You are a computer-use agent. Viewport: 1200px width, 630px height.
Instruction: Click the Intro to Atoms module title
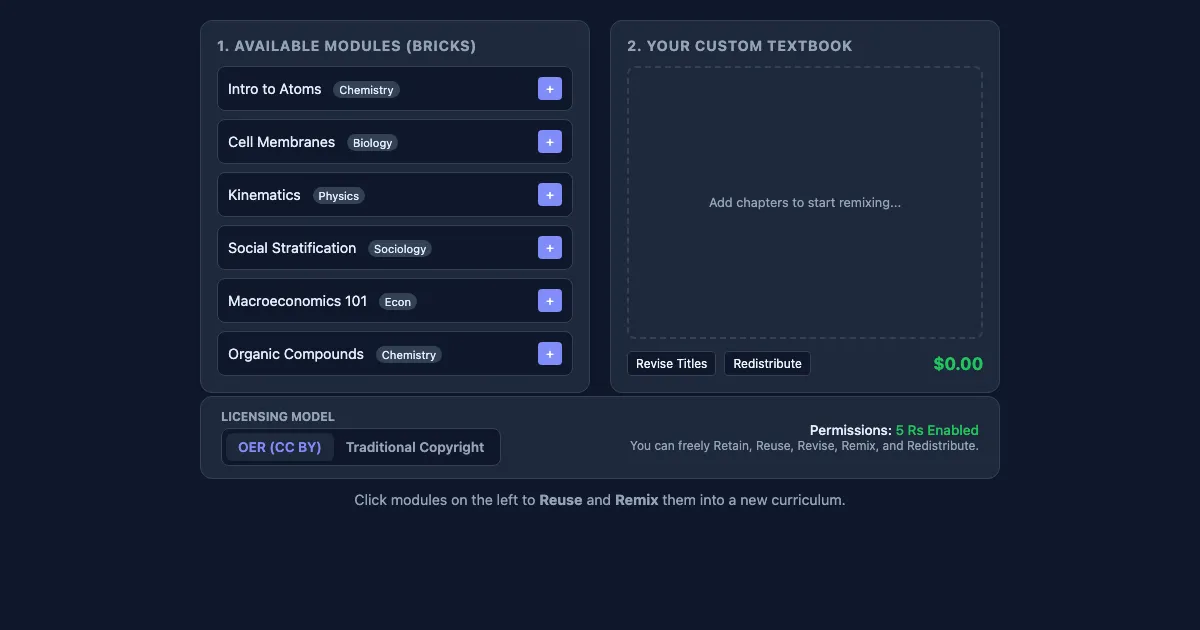click(x=275, y=89)
